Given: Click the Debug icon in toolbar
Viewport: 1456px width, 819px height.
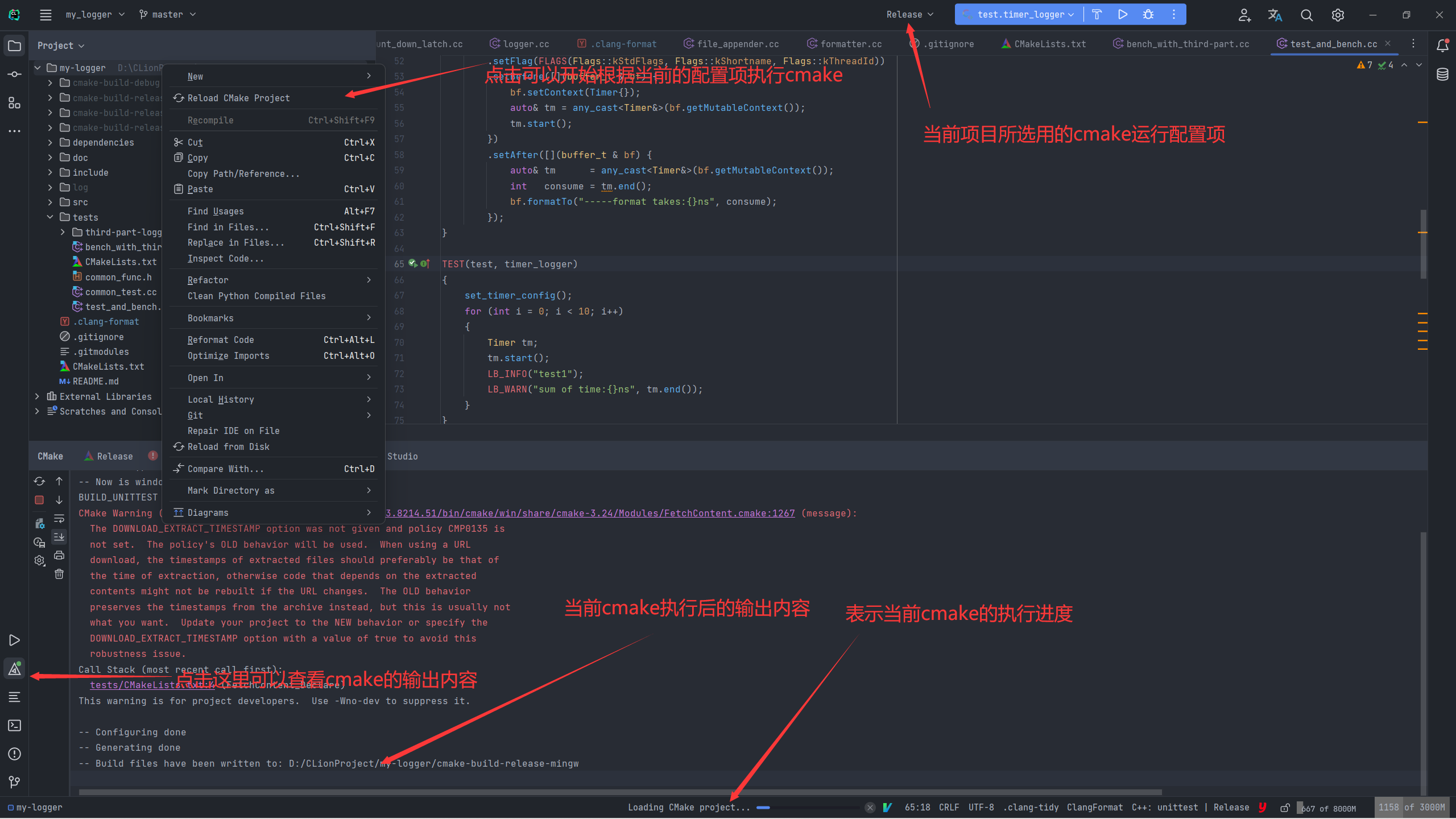Looking at the screenshot, I should (1148, 14).
